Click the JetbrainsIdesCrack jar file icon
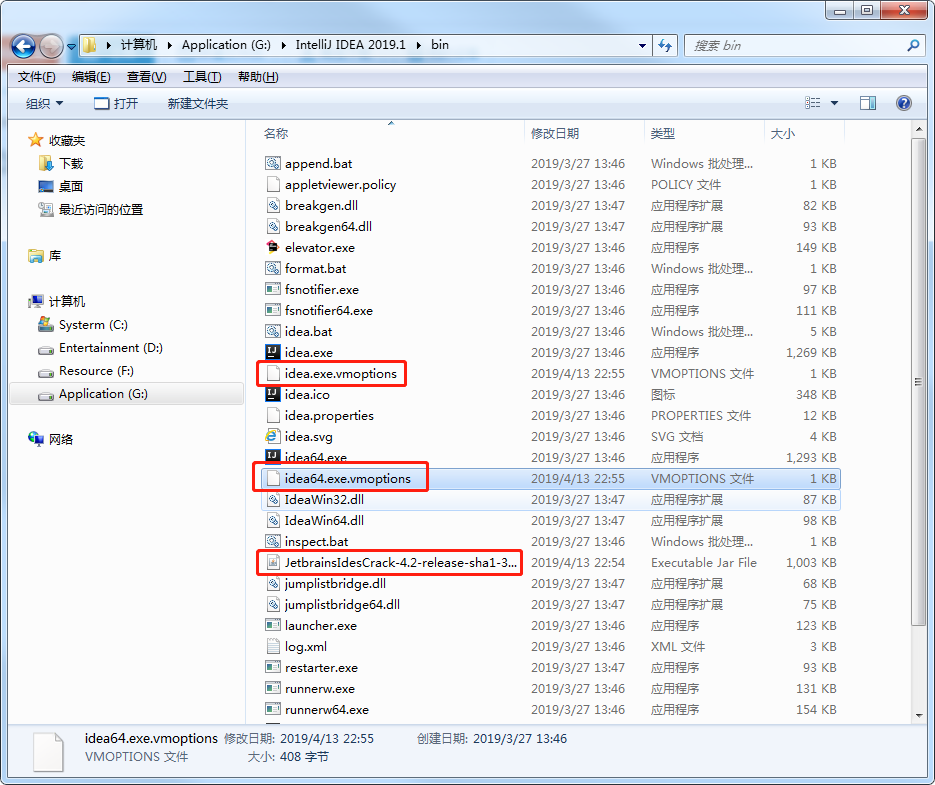935x785 pixels. pyautogui.click(x=273, y=562)
